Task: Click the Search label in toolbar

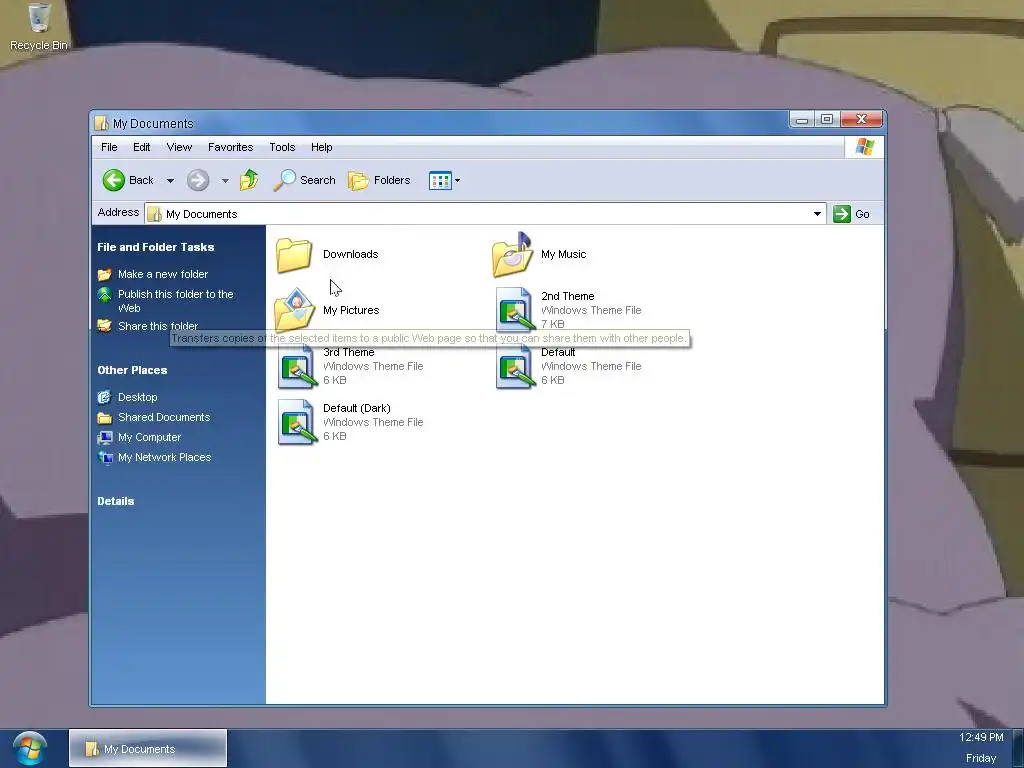Action: tap(317, 180)
